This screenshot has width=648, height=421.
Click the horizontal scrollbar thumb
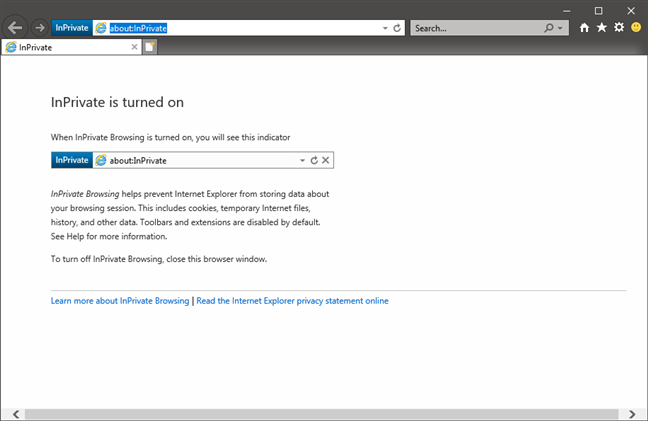322,414
